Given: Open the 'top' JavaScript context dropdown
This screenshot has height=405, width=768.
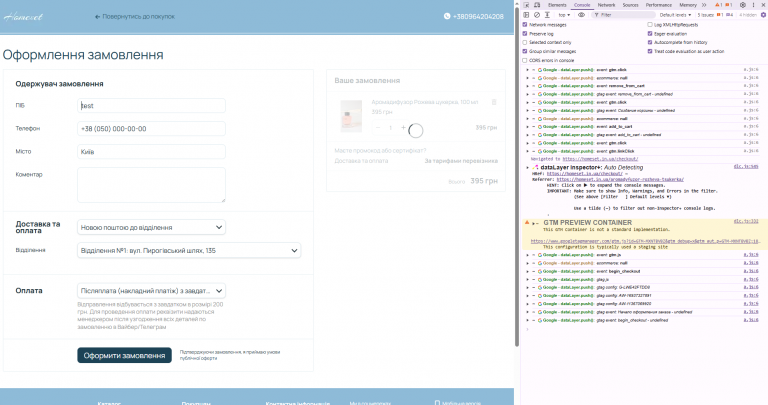Looking at the screenshot, I should coord(563,15).
